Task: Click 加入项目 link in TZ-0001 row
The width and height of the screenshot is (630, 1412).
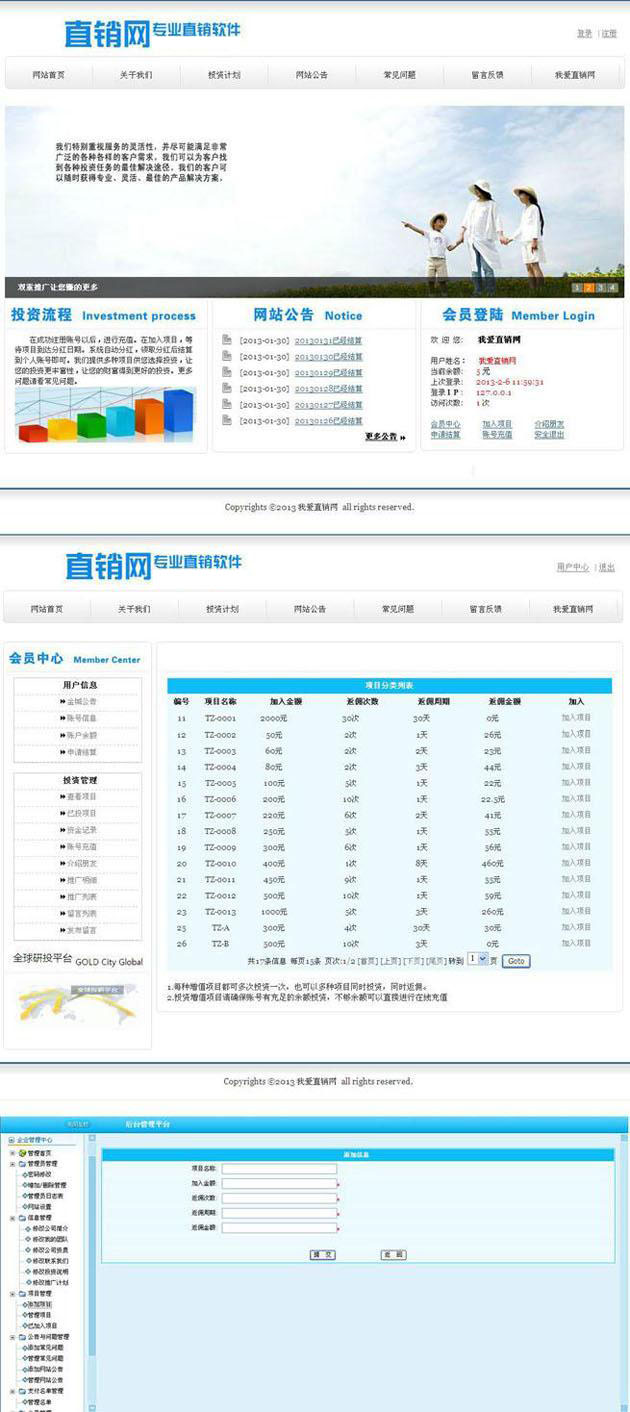Action: pos(576,718)
